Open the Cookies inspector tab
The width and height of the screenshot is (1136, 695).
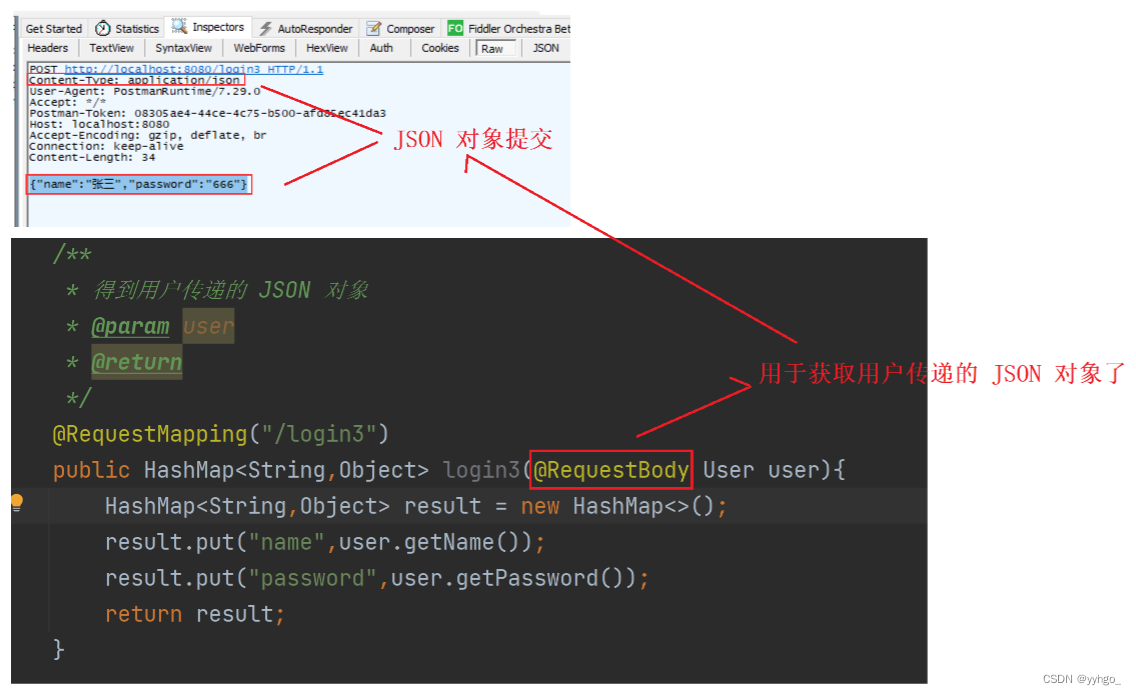[440, 48]
